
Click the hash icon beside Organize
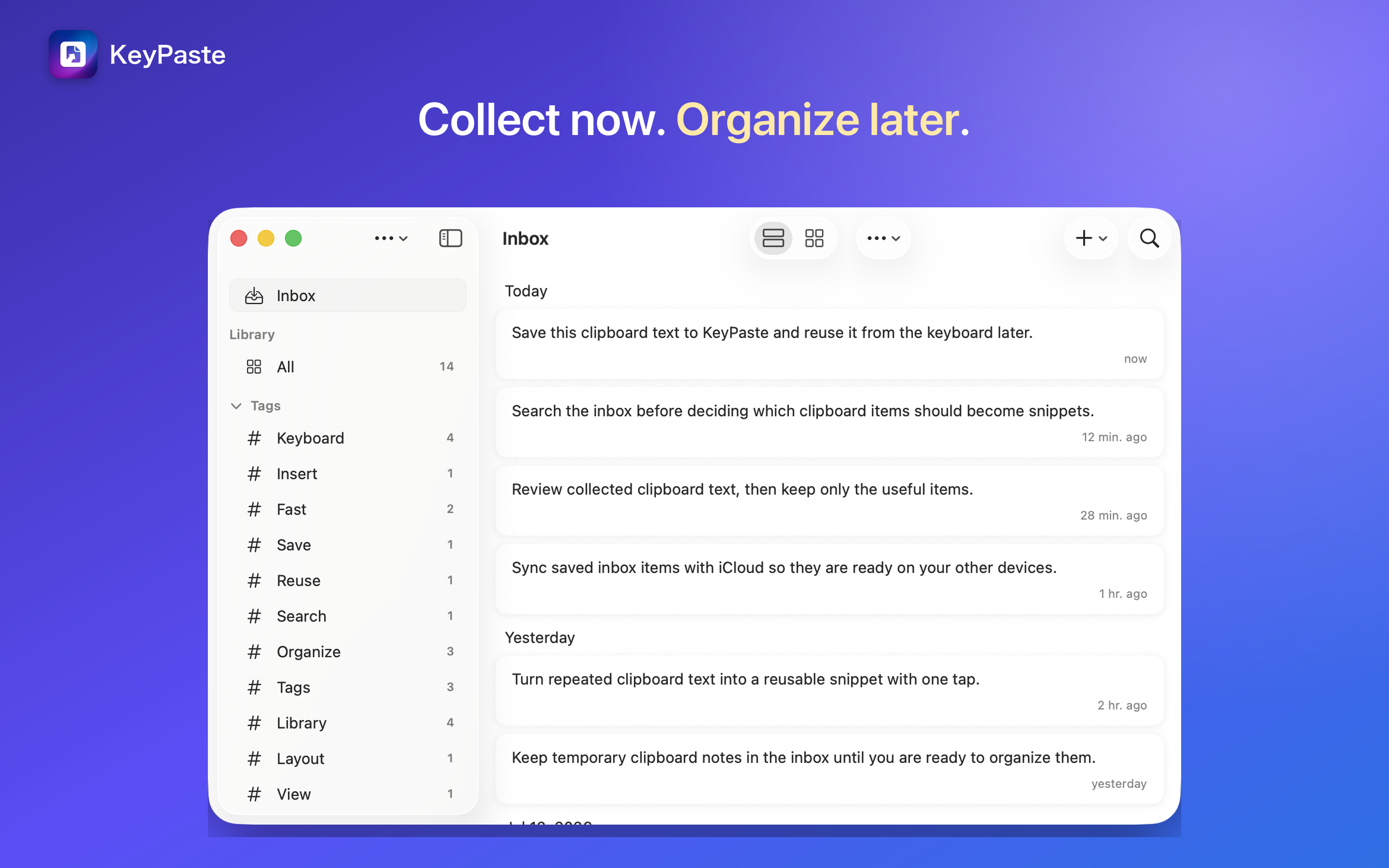254,651
